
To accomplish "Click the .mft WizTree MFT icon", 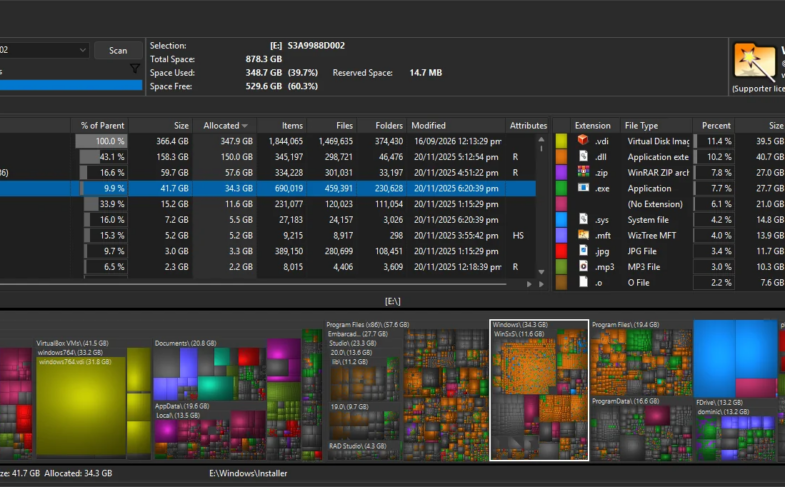I will tap(583, 235).
